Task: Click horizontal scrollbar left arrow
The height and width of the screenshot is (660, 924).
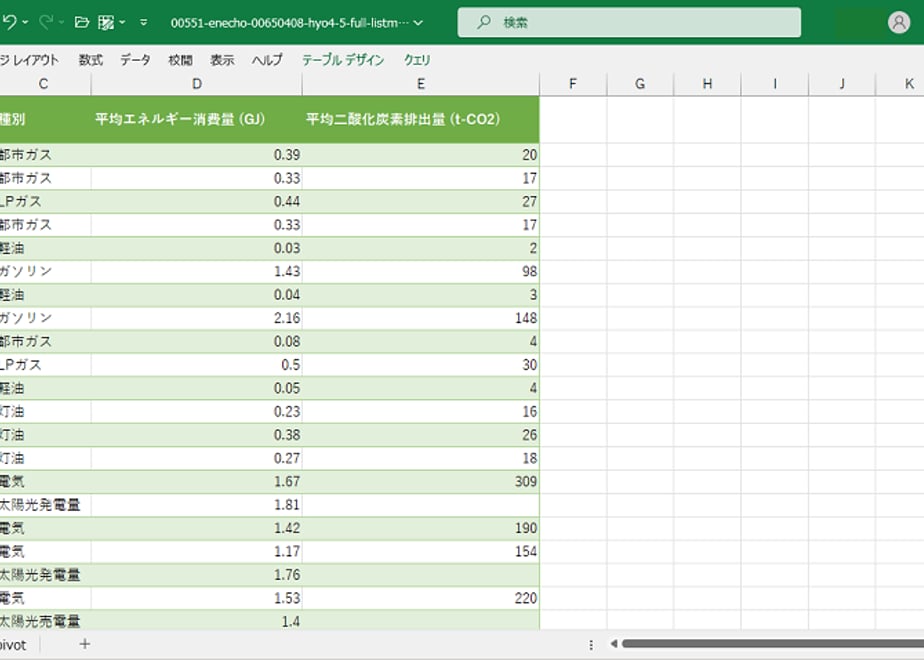Action: tap(613, 644)
